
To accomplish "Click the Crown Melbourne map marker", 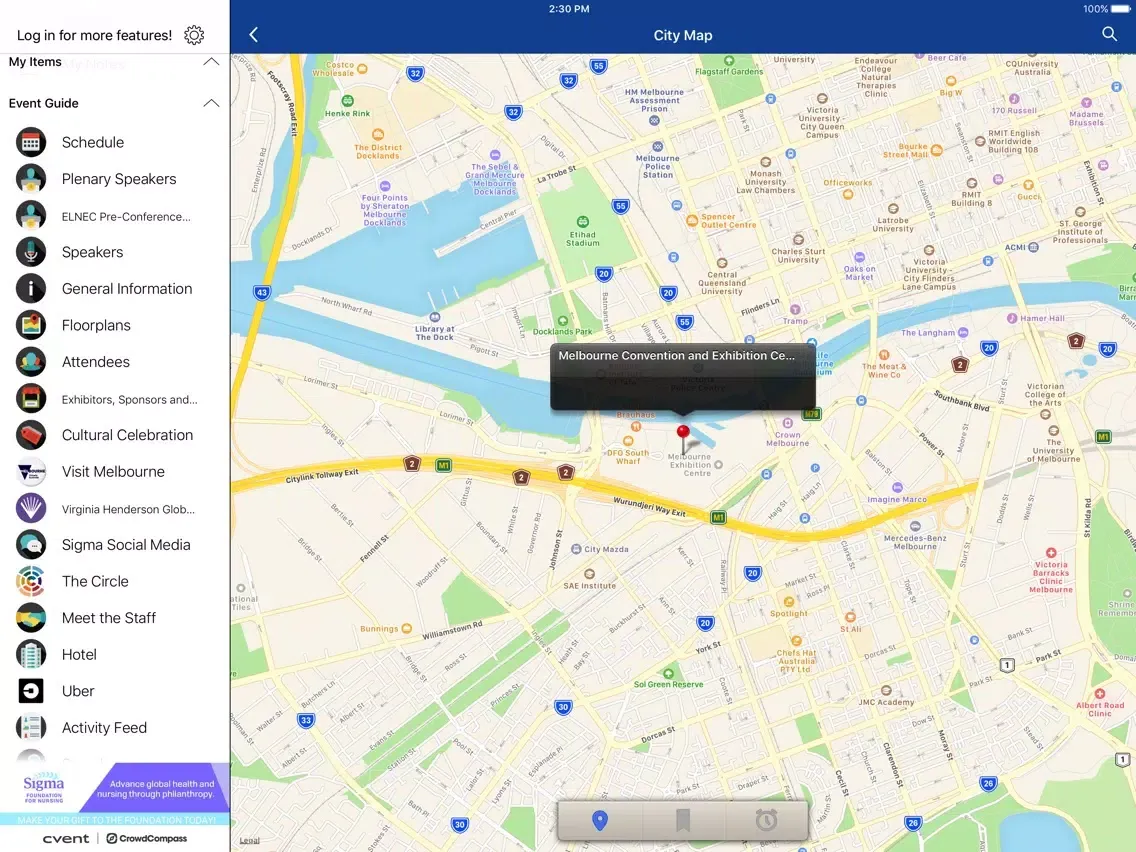I will coord(788,423).
